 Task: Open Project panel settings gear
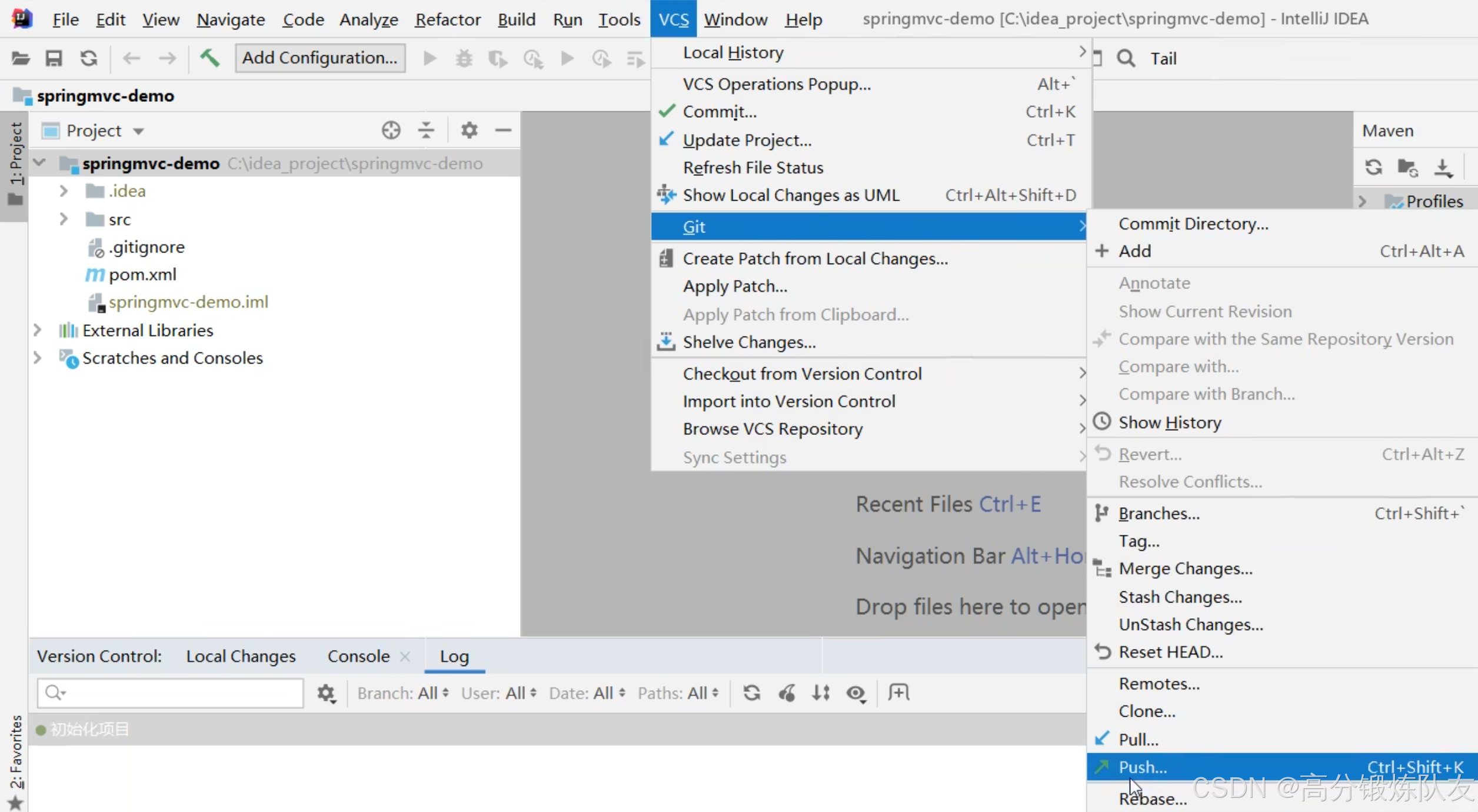click(x=469, y=130)
